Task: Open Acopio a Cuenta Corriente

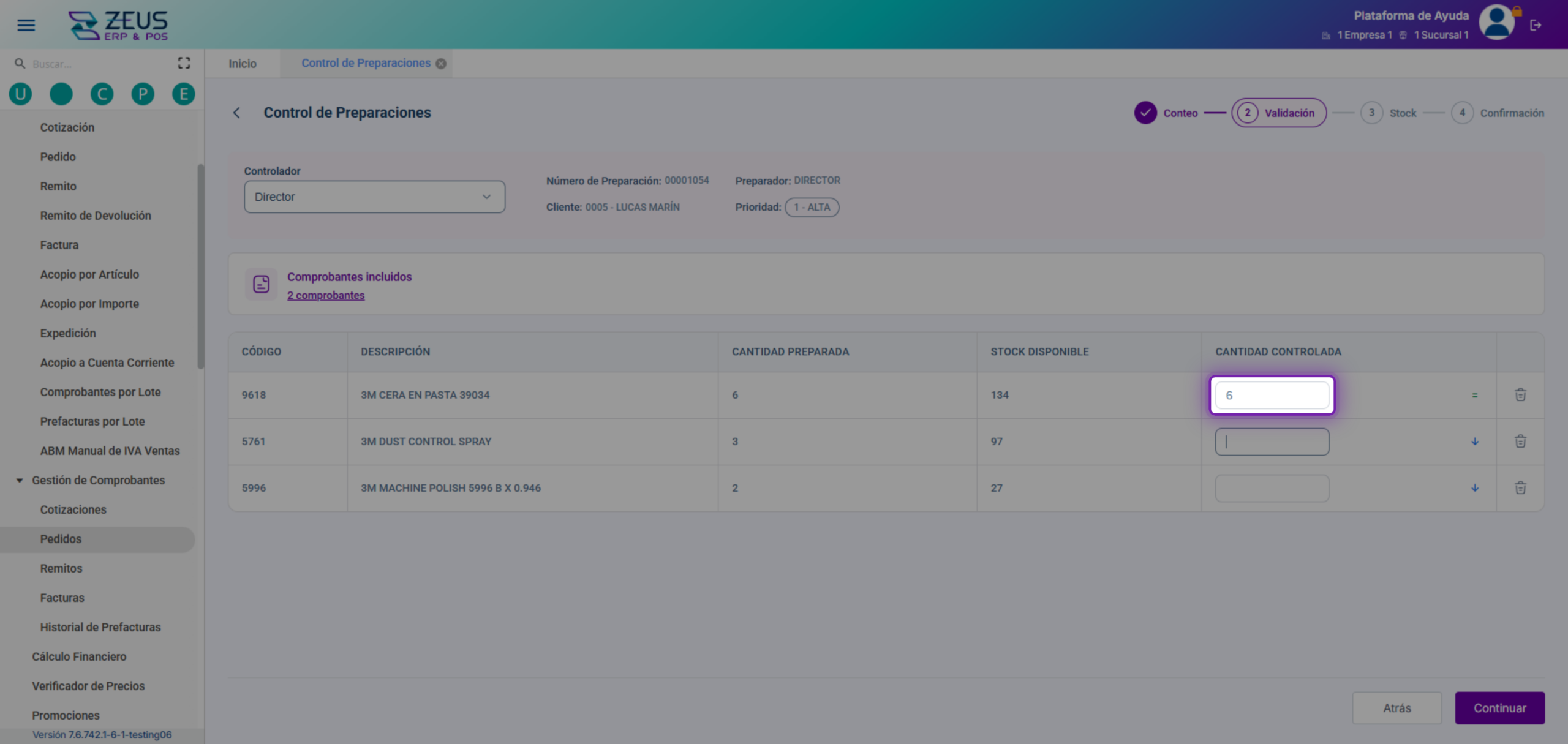Action: tap(107, 363)
